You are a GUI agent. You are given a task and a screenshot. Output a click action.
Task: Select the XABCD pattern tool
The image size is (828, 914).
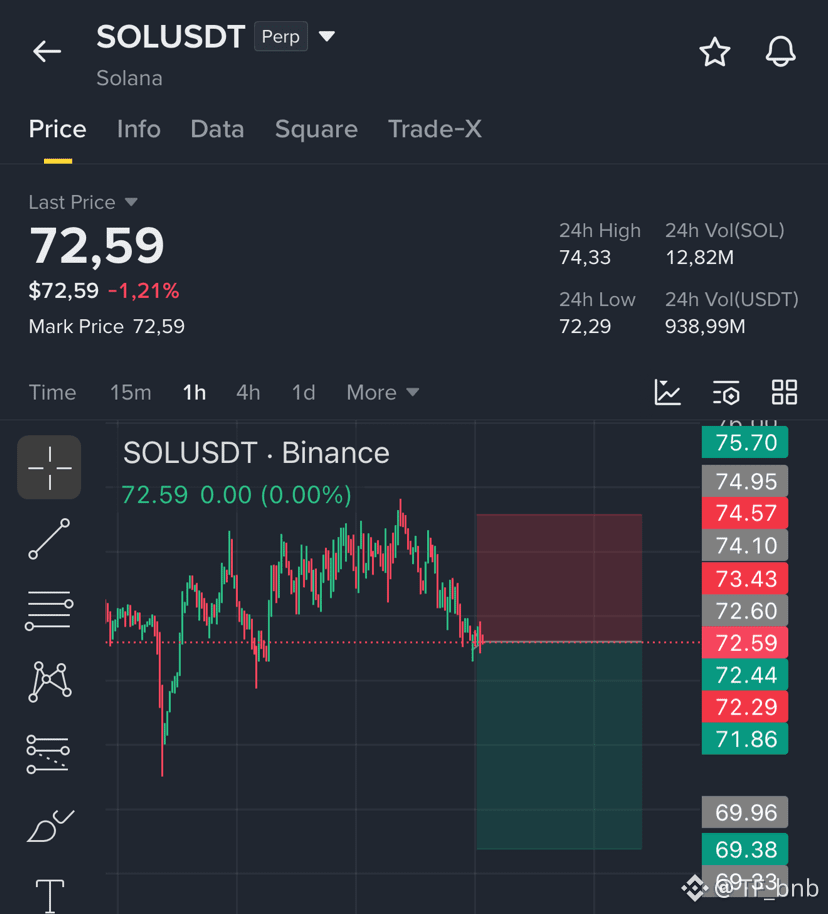[50, 681]
